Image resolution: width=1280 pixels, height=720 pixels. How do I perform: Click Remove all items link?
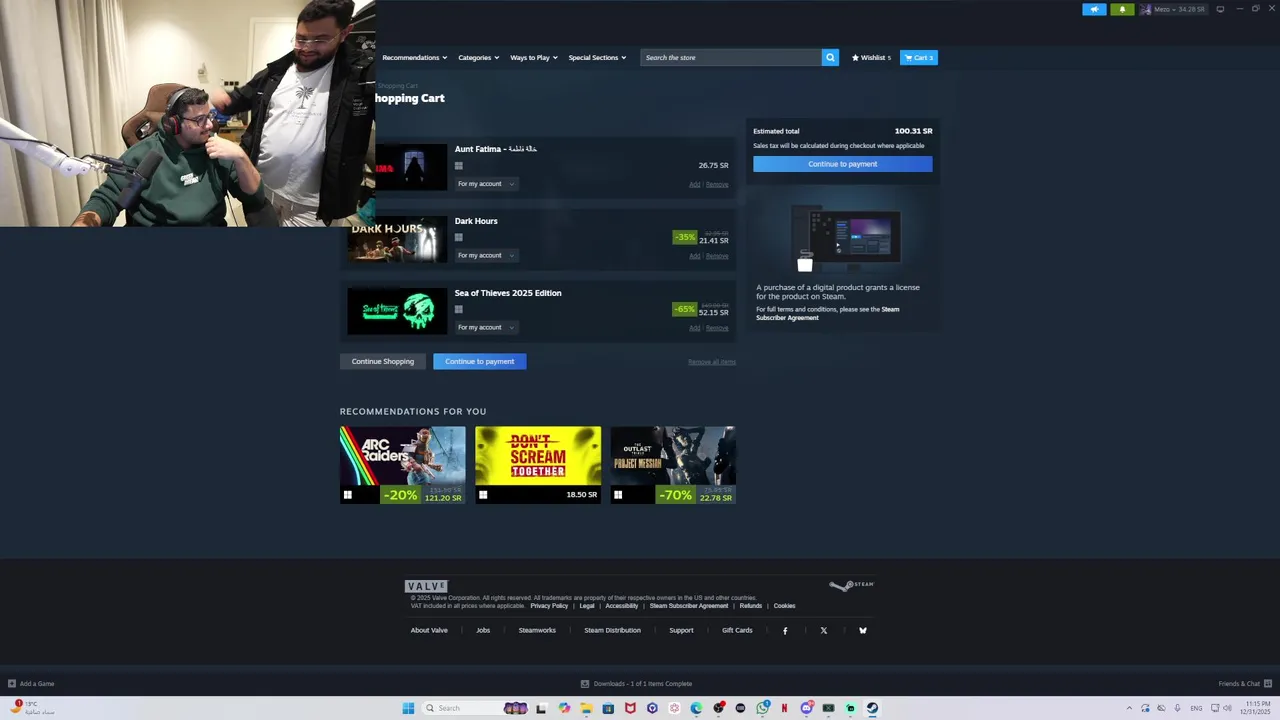[x=712, y=362]
